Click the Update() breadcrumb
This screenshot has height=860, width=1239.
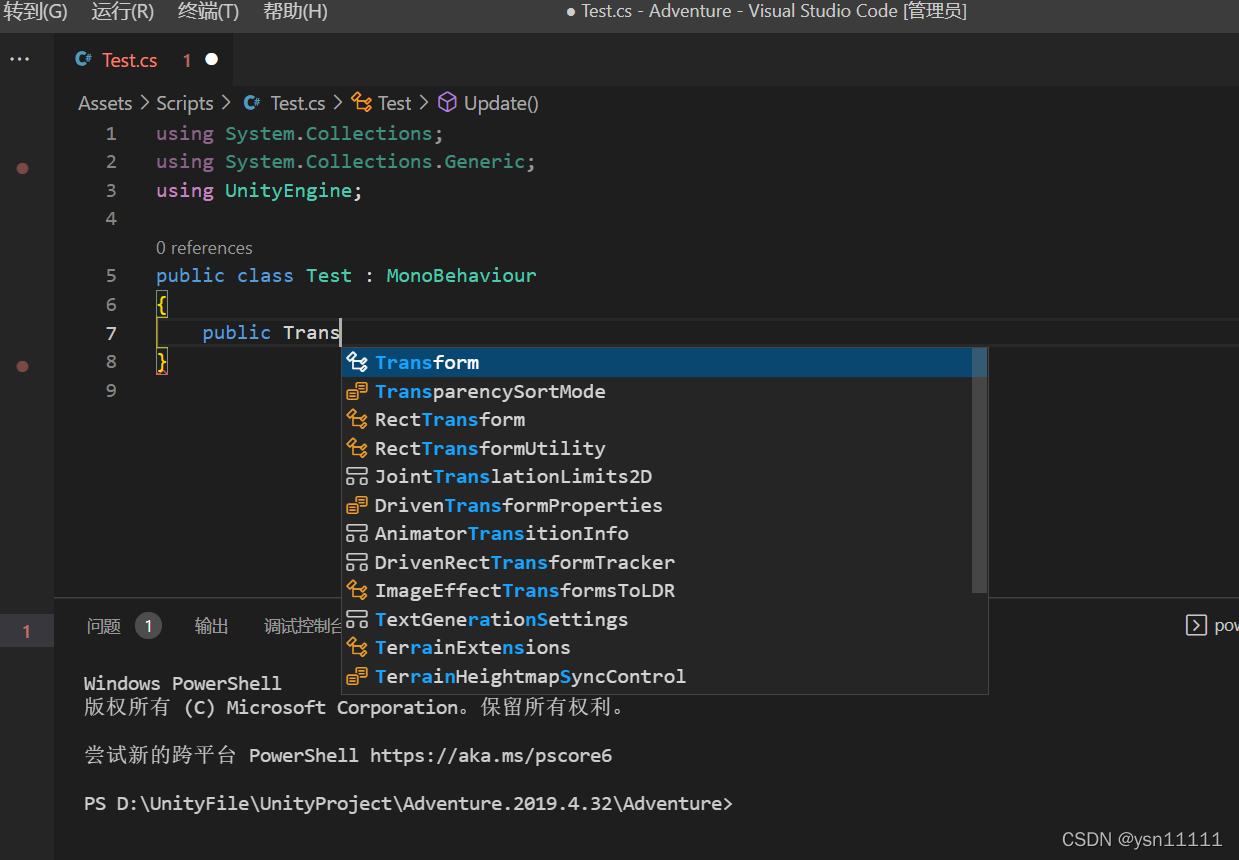[501, 103]
